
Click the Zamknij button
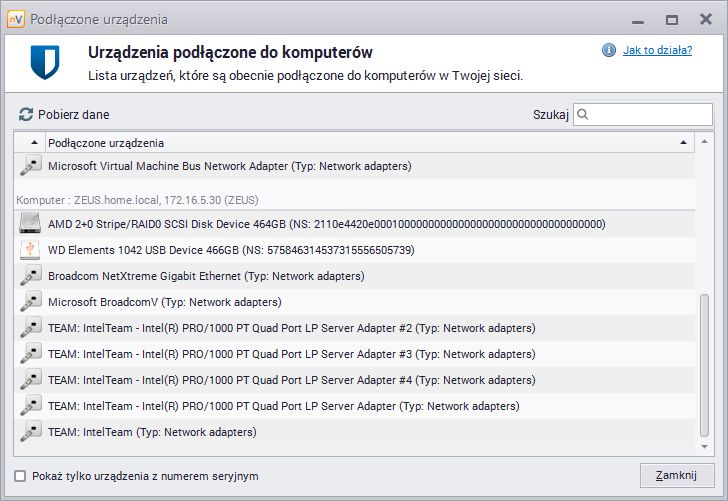[x=677, y=475]
